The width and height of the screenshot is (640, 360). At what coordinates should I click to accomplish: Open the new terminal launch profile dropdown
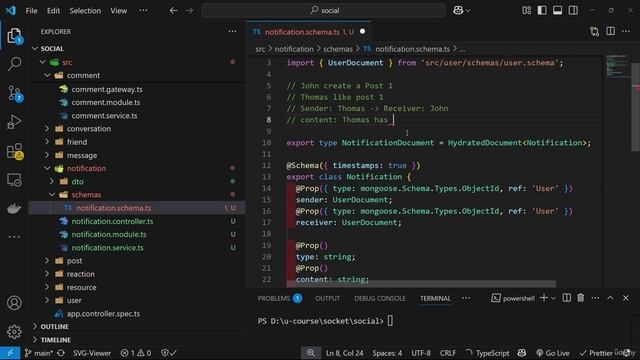pyautogui.click(x=553, y=298)
